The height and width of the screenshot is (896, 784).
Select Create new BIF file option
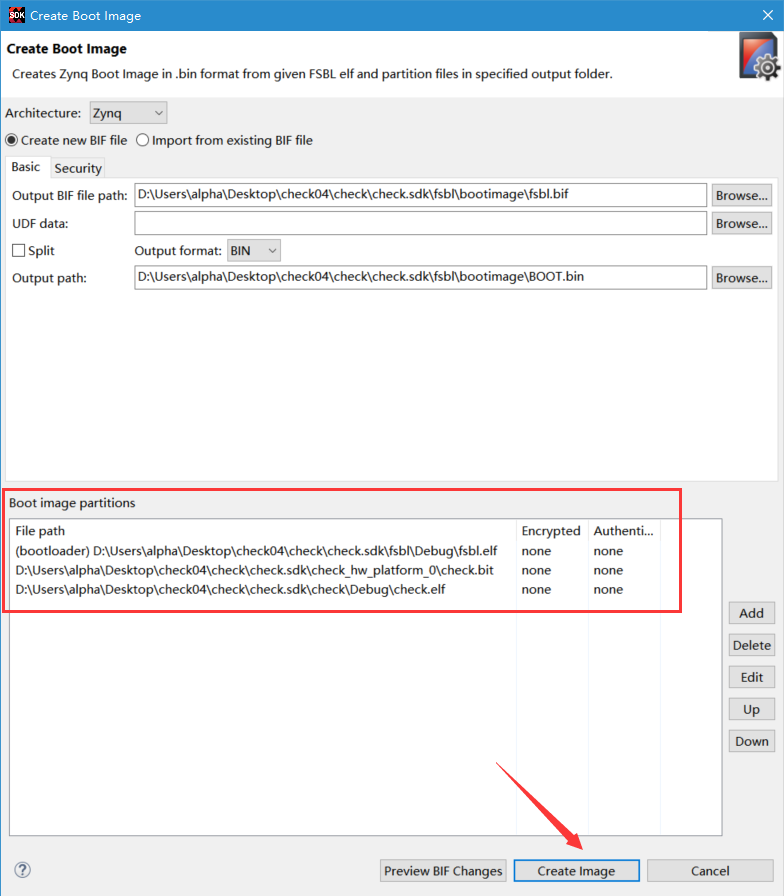tap(66, 140)
